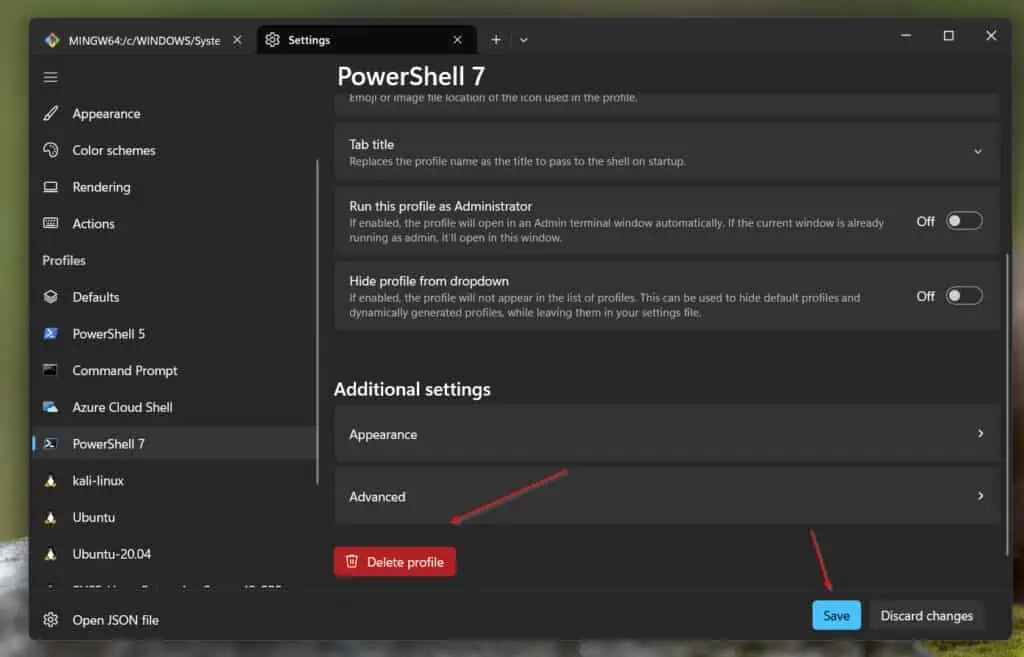Open Rendering settings page

tap(174, 187)
